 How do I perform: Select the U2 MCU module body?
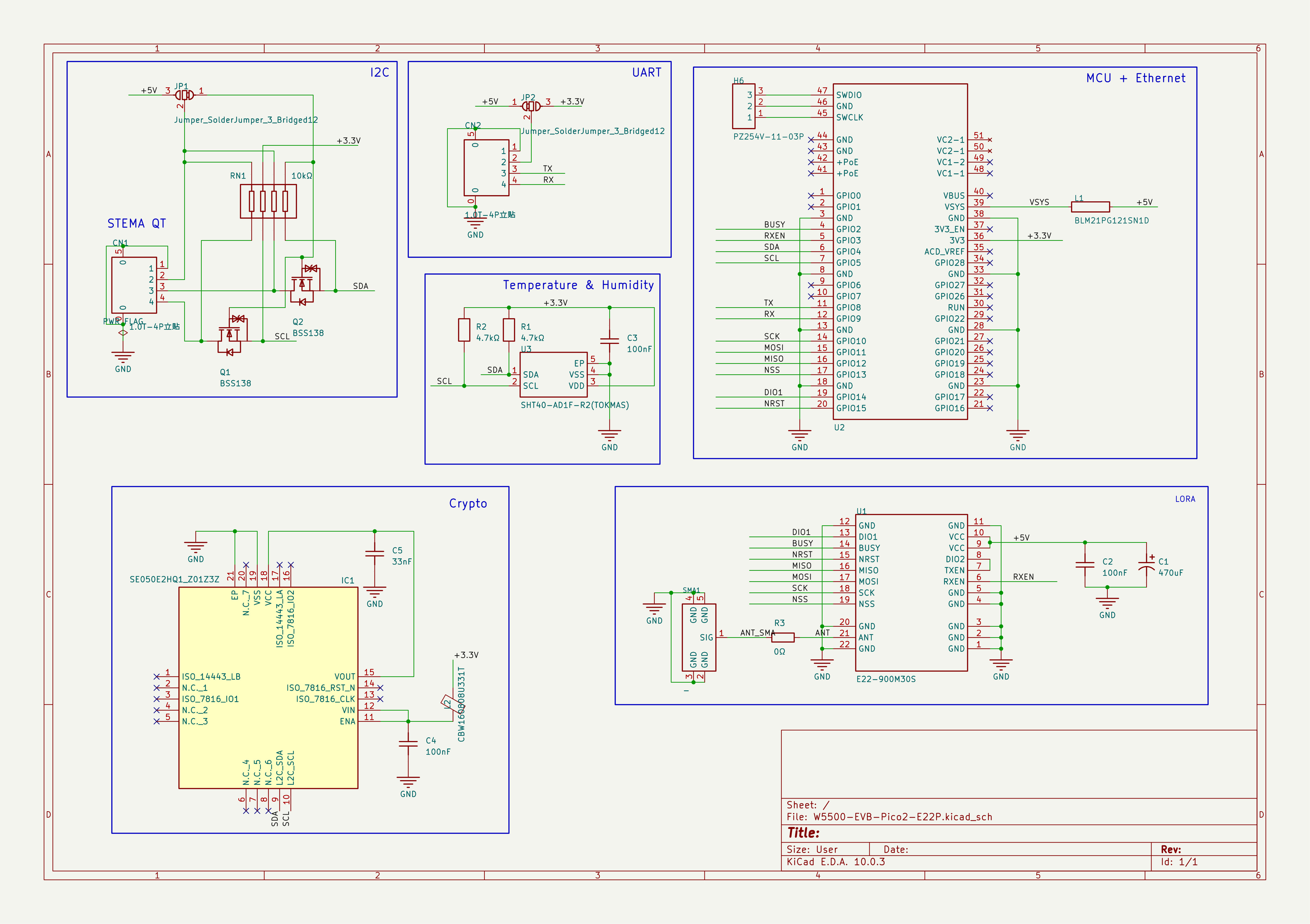pyautogui.click(x=900, y=252)
